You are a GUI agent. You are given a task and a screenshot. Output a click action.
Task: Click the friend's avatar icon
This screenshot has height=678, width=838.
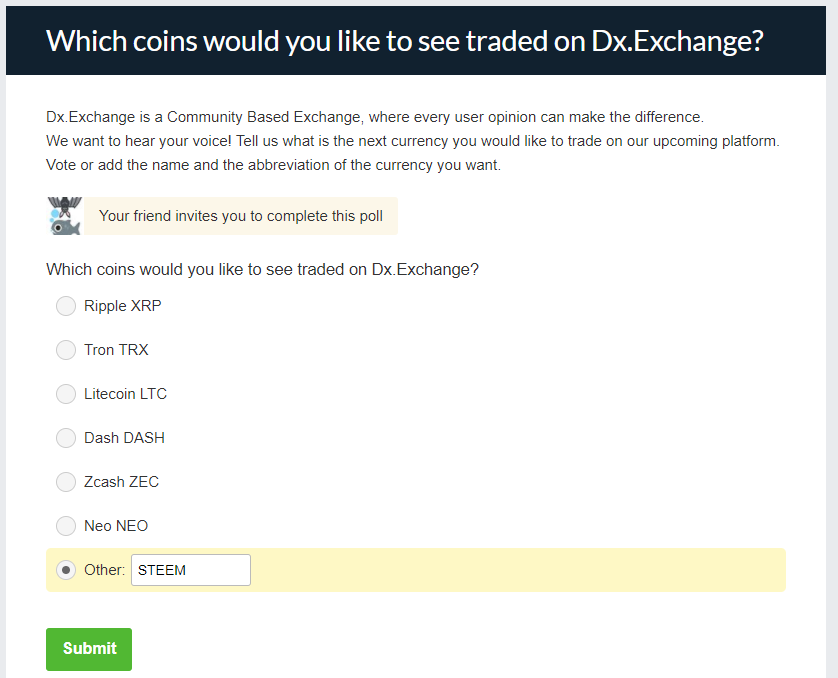point(64,216)
